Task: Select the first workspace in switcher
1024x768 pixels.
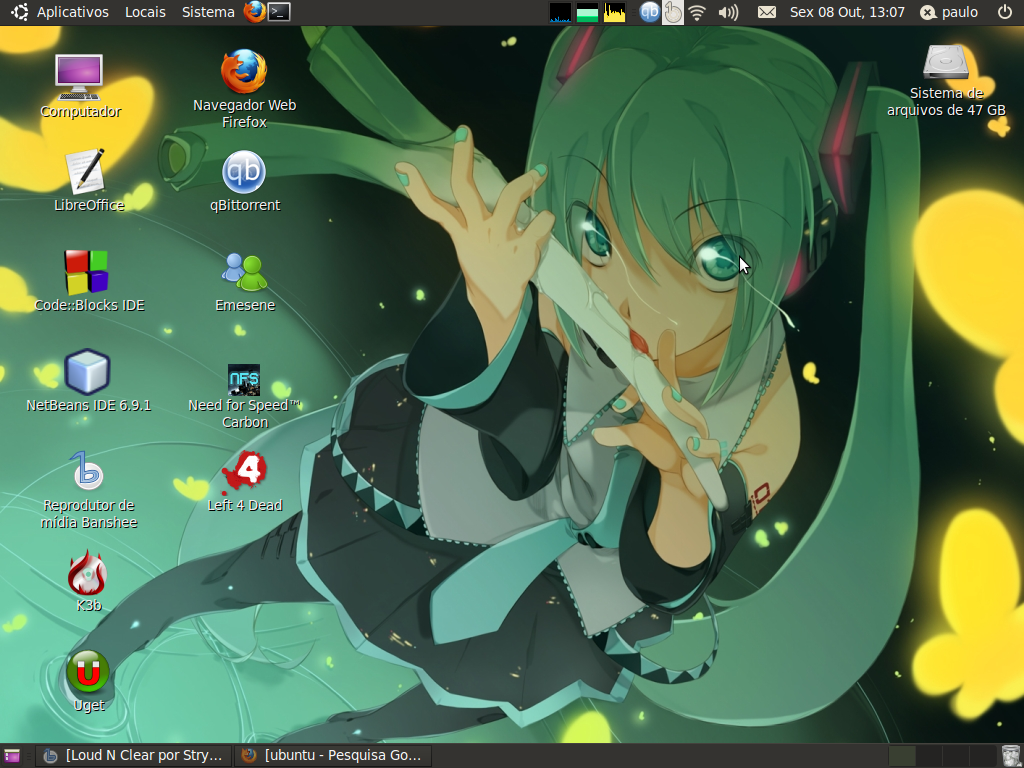Action: point(902,756)
